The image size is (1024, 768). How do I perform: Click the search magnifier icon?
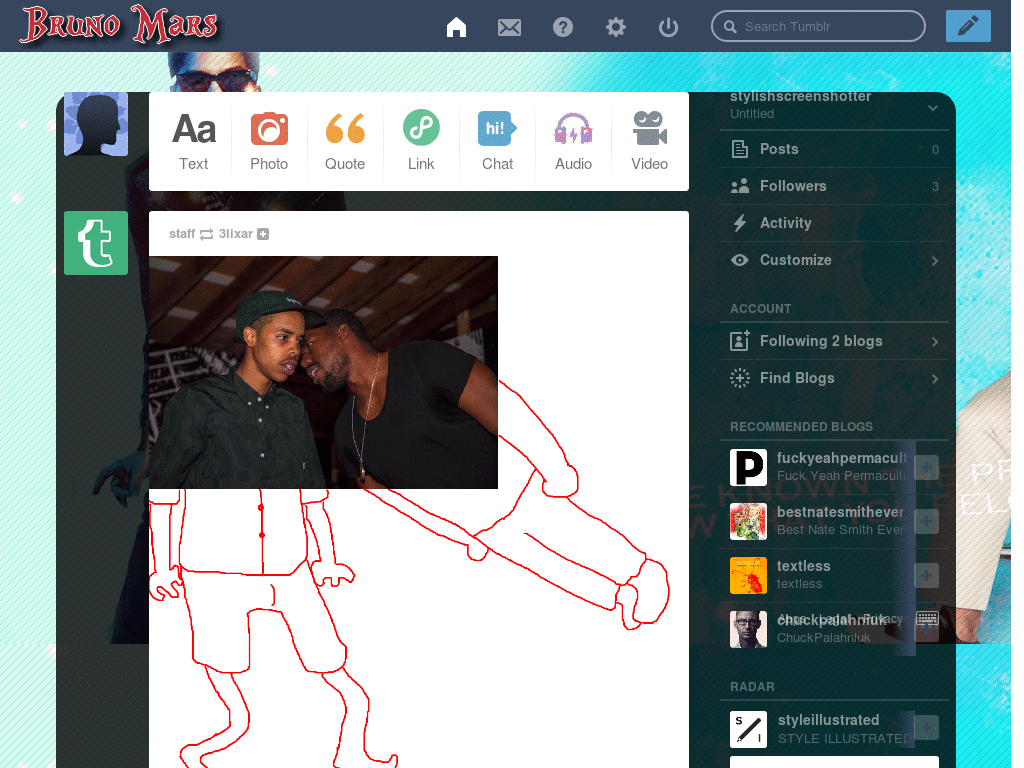tap(731, 27)
